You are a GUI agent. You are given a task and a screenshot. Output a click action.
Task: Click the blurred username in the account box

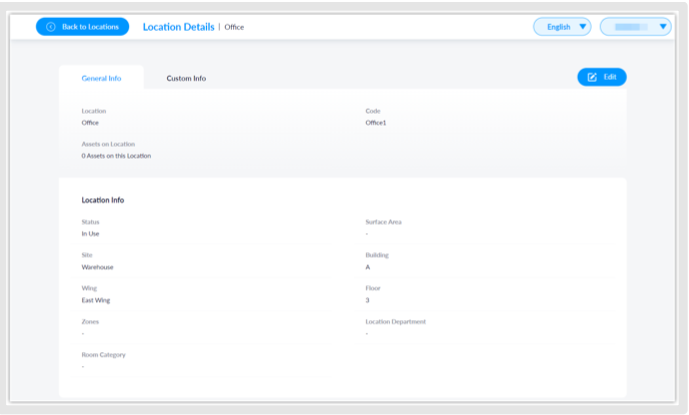pyautogui.click(x=627, y=27)
